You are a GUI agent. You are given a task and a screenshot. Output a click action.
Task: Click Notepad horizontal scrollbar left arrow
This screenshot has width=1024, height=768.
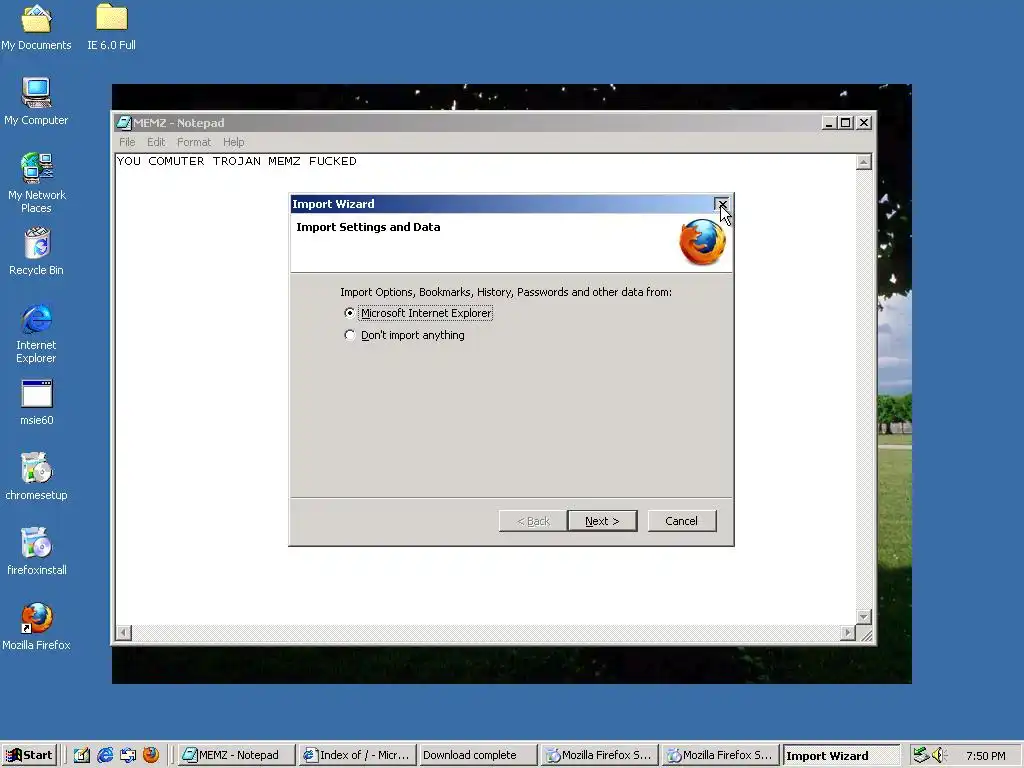(x=123, y=632)
